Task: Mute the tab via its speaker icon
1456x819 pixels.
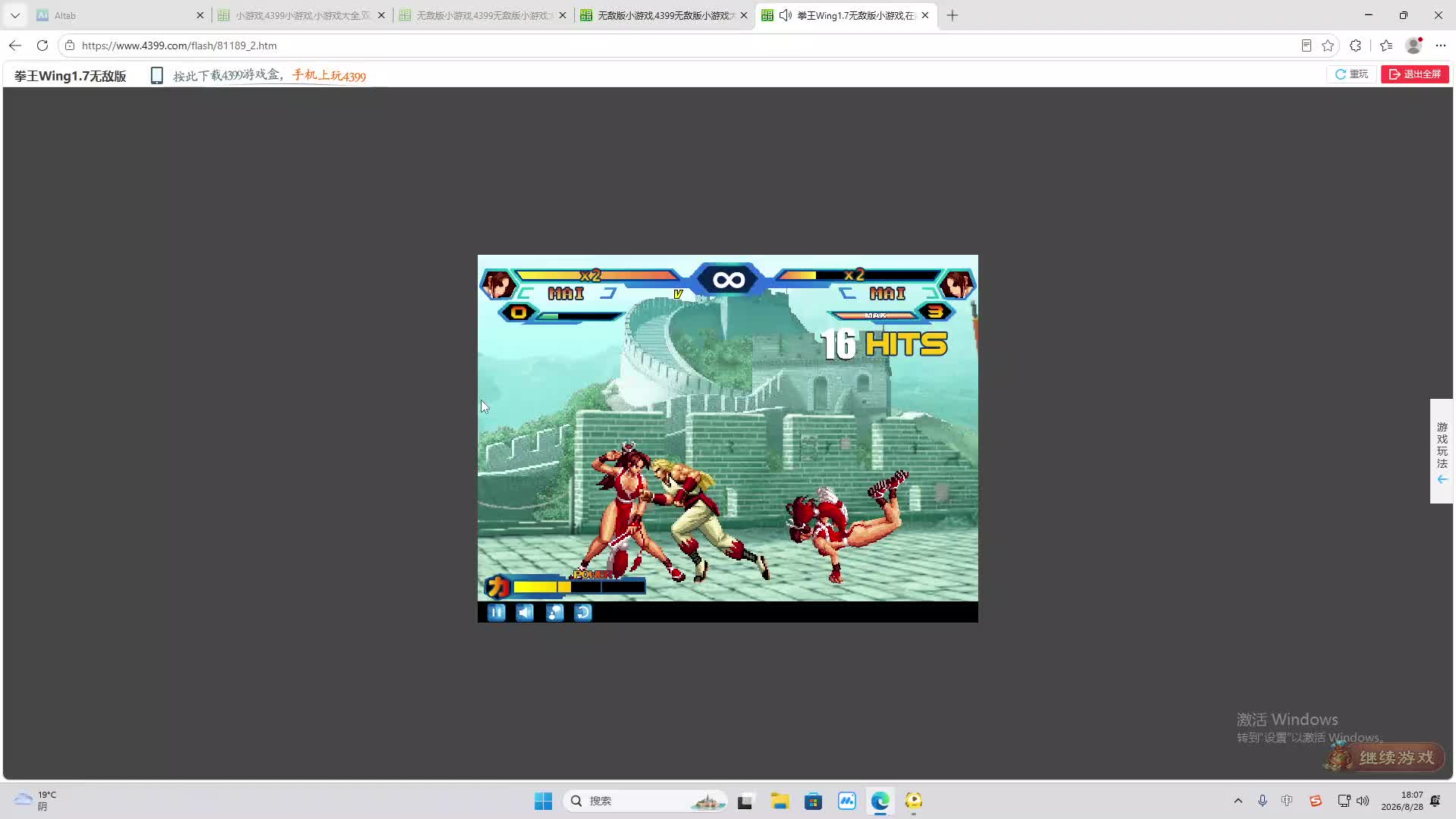Action: pyautogui.click(x=786, y=15)
